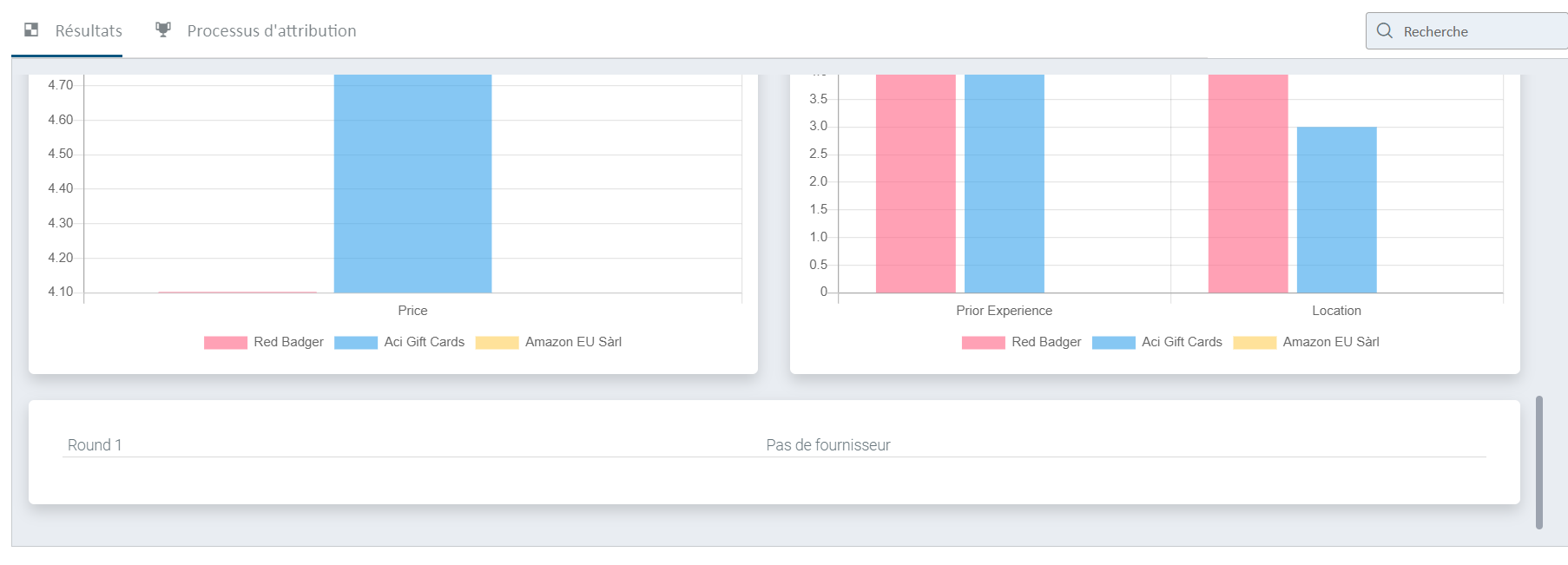Click blue Aci Gift Cards swatch in right legend

1114,343
